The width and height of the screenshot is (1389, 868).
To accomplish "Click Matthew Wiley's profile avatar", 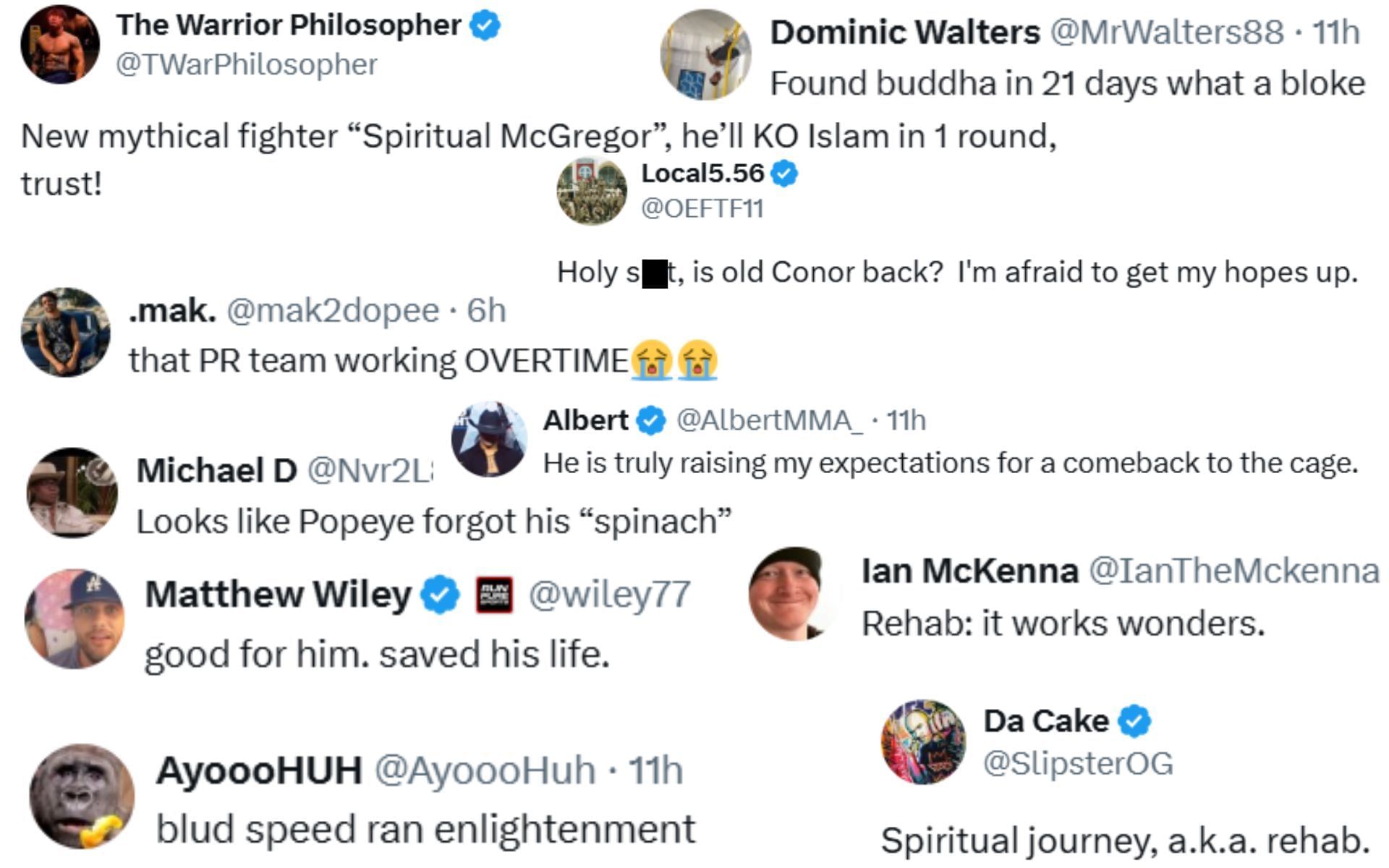I will (75, 618).
